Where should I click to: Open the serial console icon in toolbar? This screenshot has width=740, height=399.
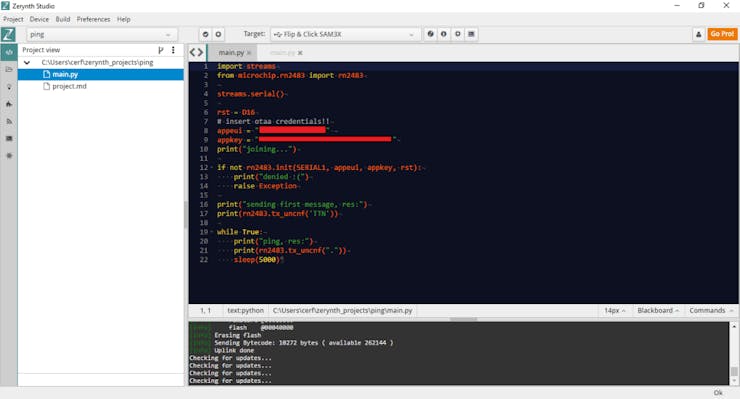pyautogui.click(x=471, y=34)
